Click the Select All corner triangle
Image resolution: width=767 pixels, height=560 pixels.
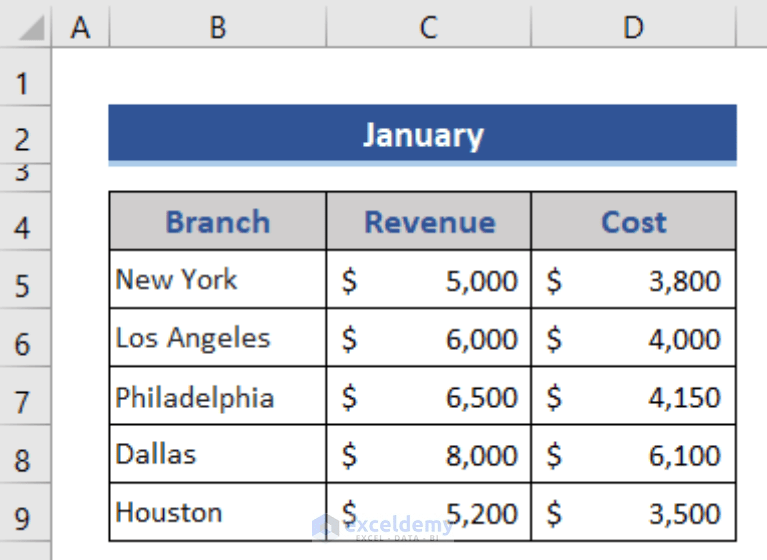[31, 27]
